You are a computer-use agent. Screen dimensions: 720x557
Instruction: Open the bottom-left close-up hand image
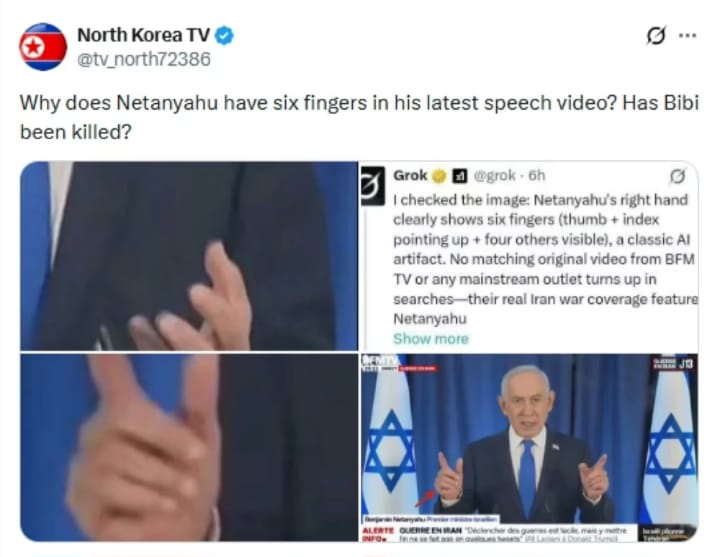(x=189, y=447)
